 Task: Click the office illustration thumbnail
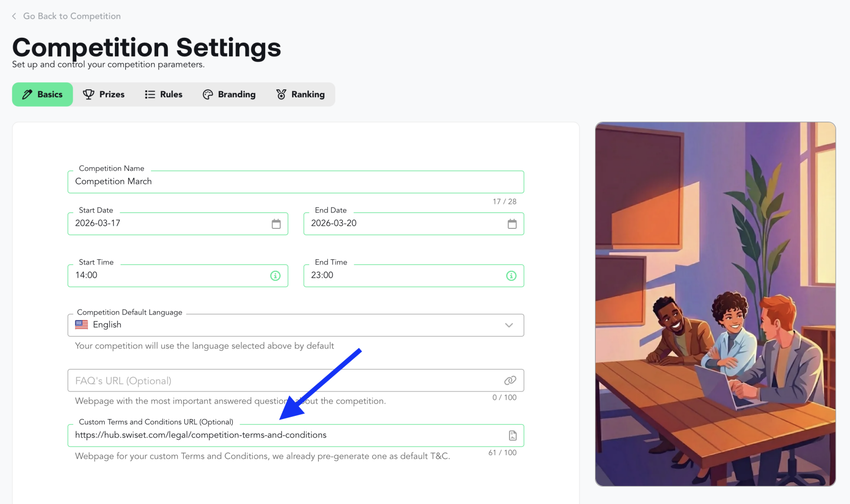[x=716, y=304]
